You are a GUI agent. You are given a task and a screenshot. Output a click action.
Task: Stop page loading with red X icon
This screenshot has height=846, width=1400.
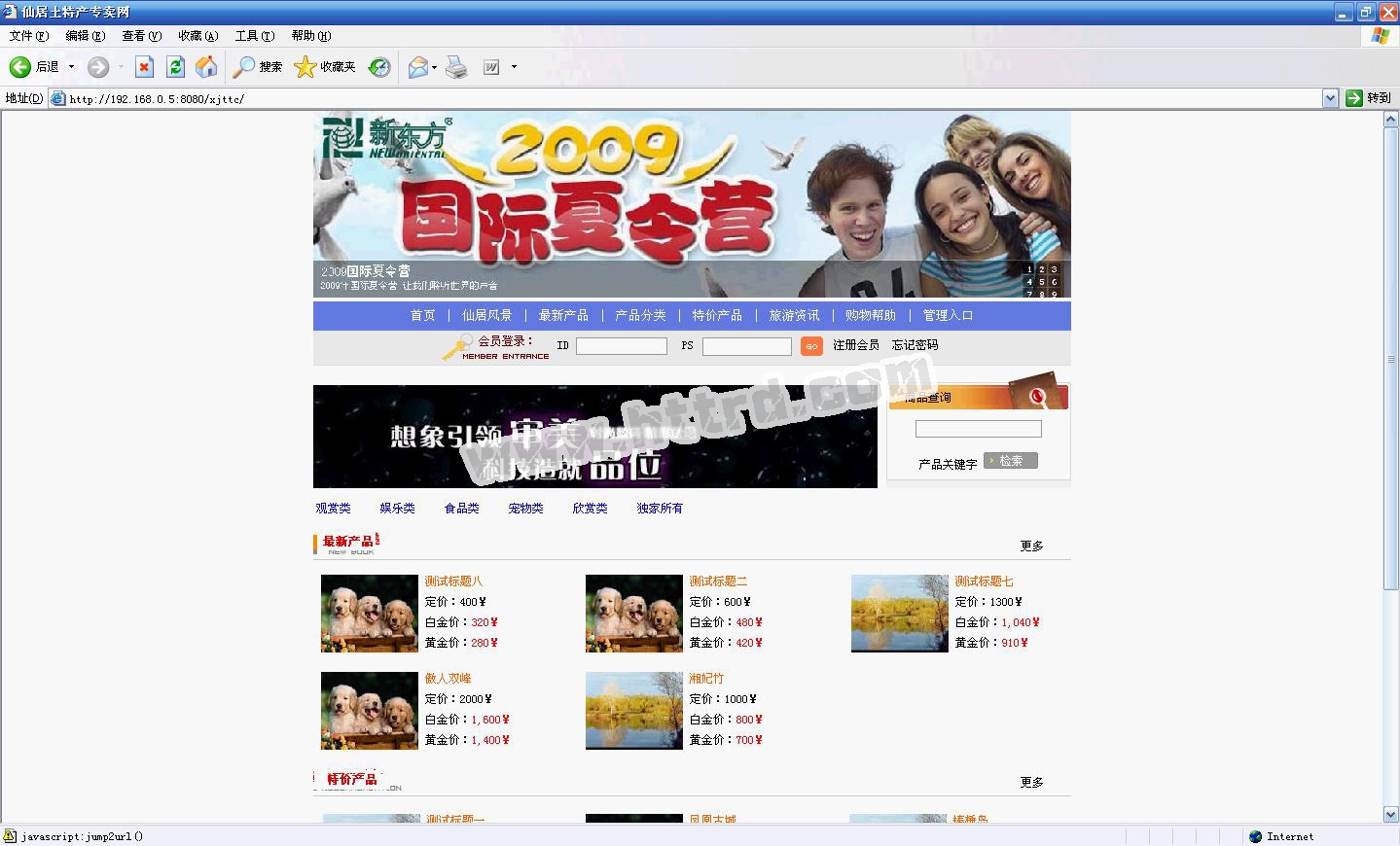(x=144, y=66)
